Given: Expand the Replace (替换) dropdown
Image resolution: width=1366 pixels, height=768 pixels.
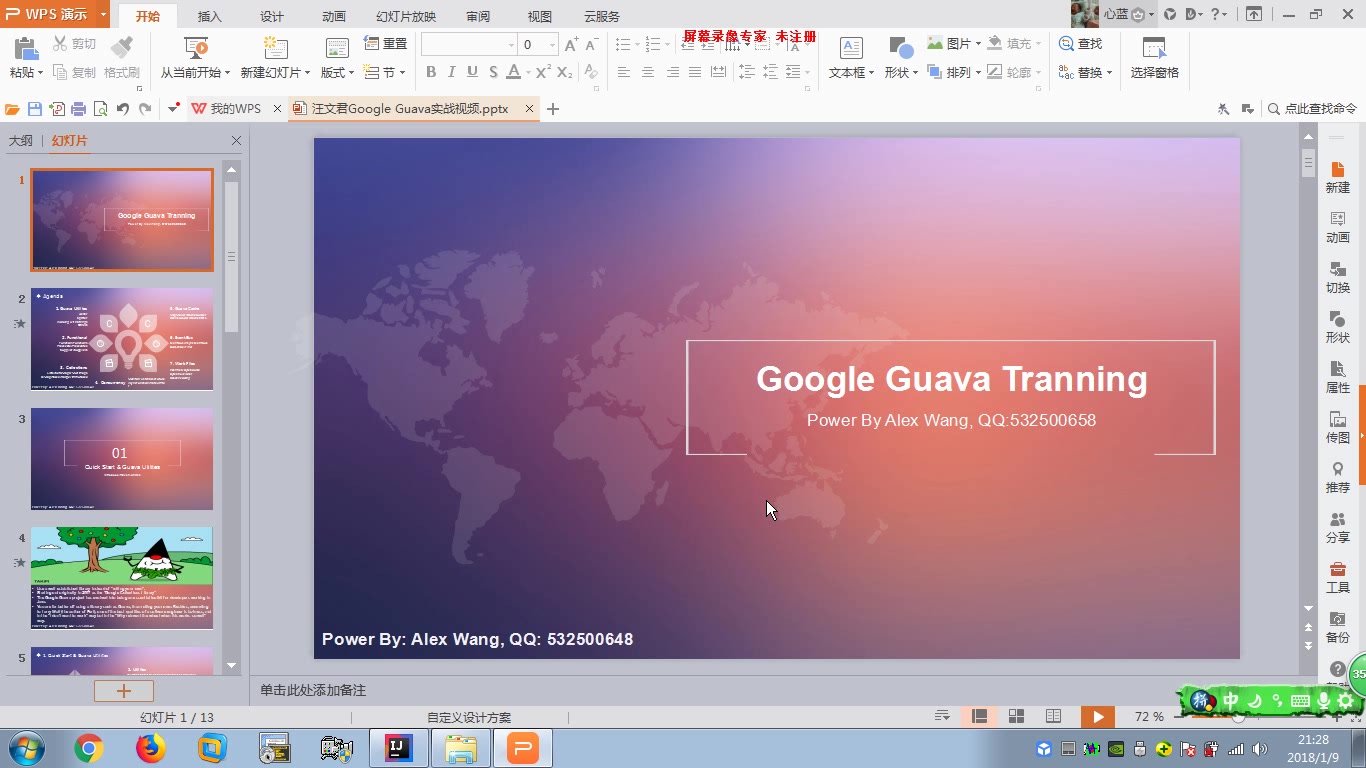Looking at the screenshot, I should (1109, 73).
